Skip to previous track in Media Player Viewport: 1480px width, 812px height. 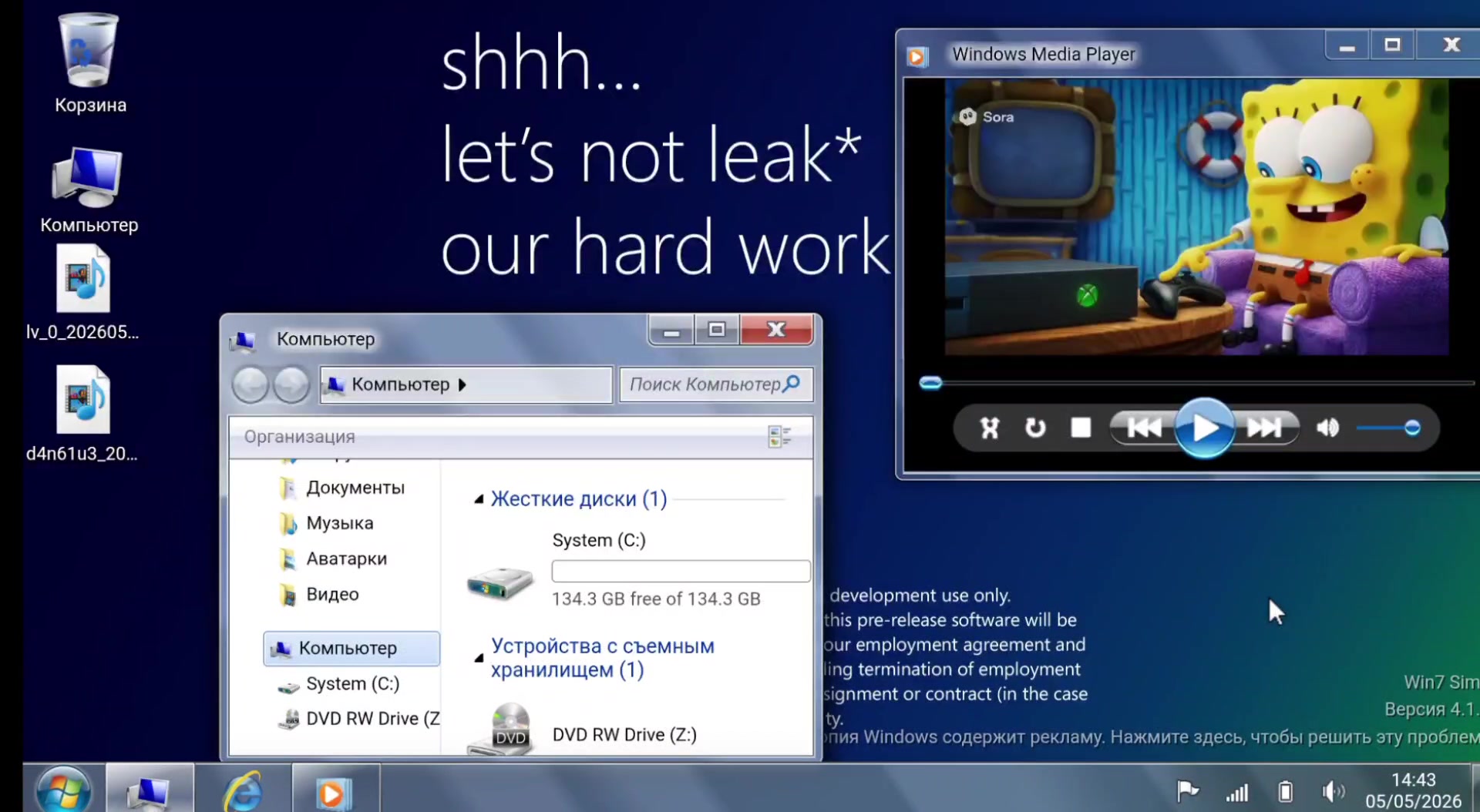pyautogui.click(x=1143, y=428)
